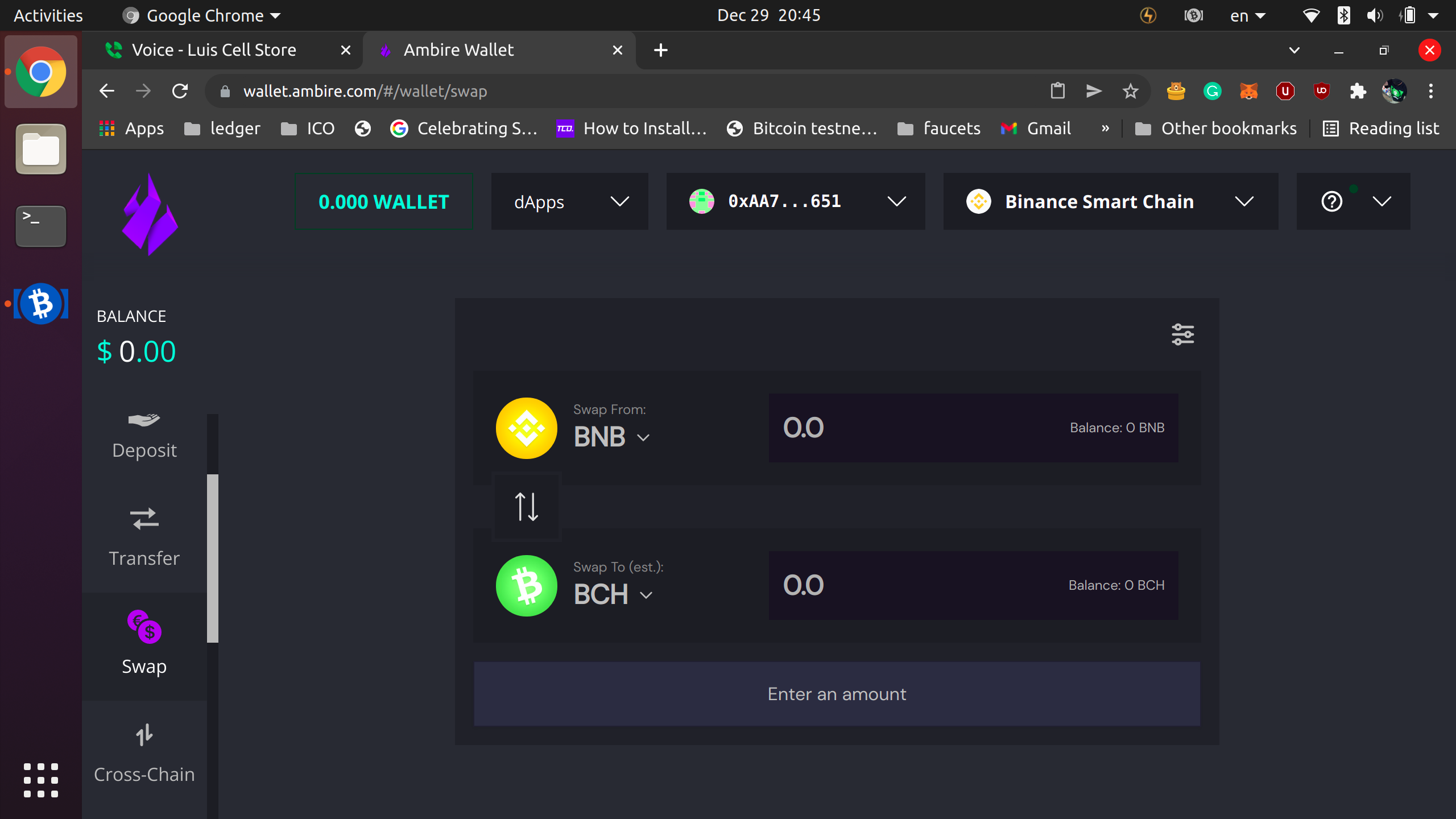Open the BNB swap-from token selector

tap(612, 437)
